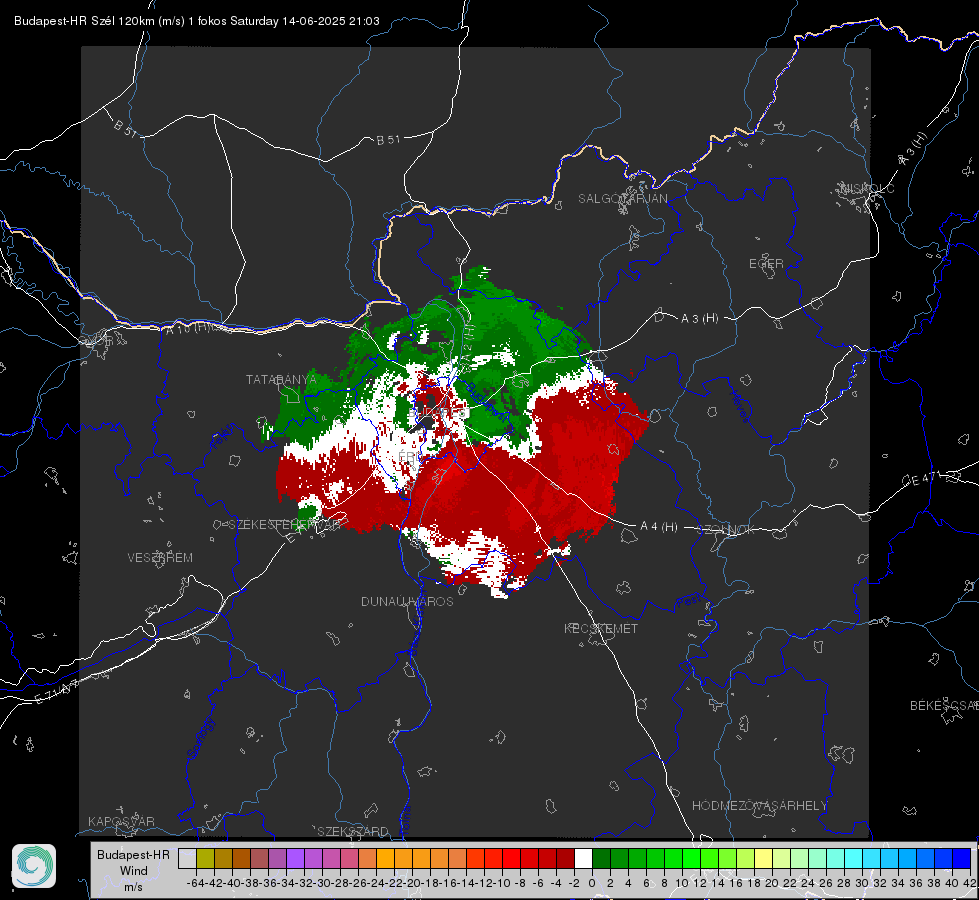This screenshot has width=979, height=900.
Task: Click the '42' legend value at scale end
Action: pos(970,883)
